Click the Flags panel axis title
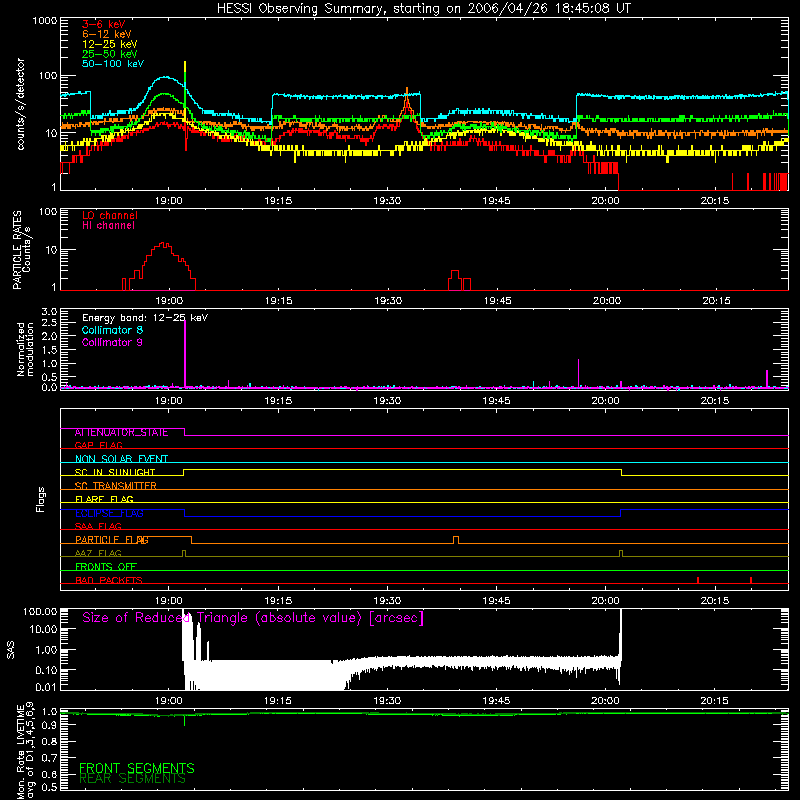 point(41,499)
